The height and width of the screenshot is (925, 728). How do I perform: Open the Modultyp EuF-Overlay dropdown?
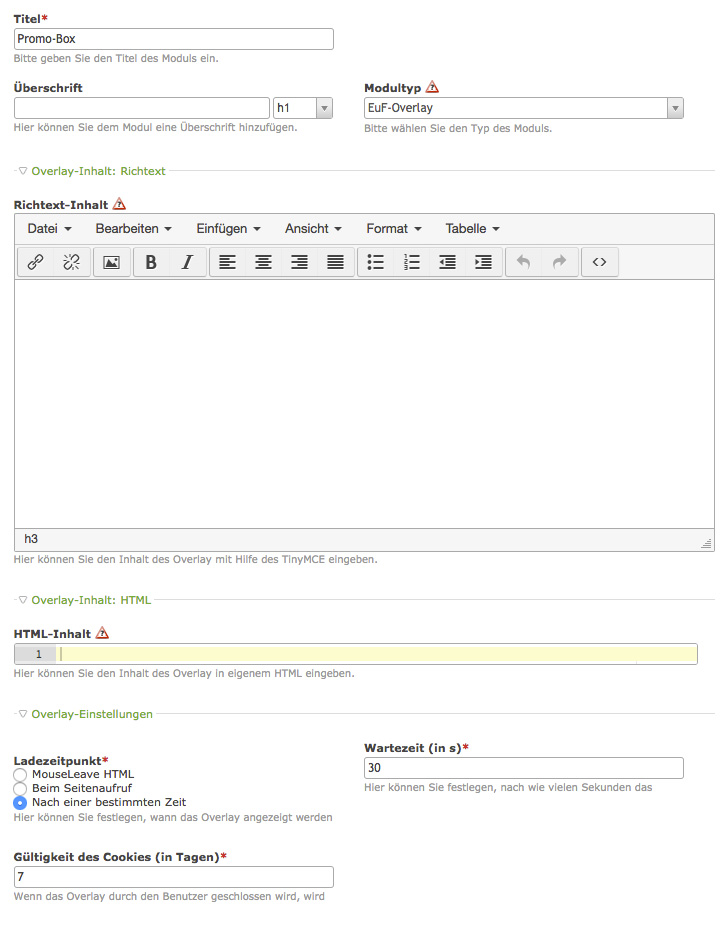coord(523,108)
